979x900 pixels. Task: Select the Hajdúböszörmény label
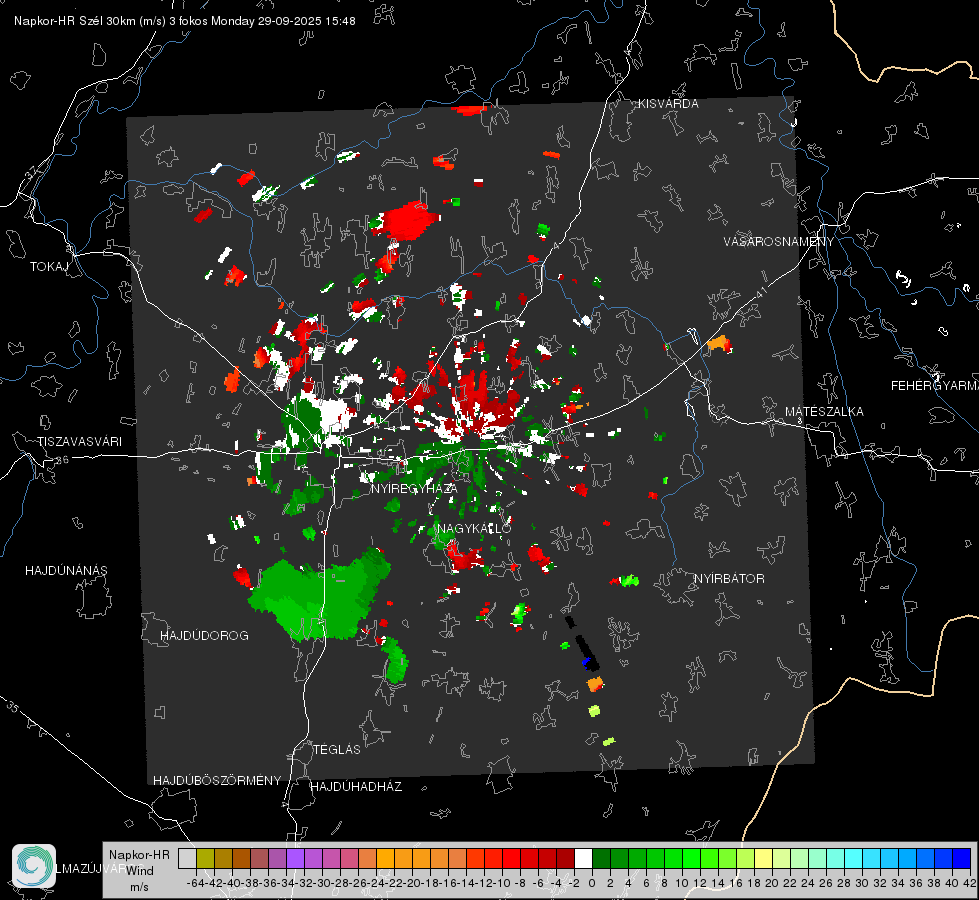[217, 780]
